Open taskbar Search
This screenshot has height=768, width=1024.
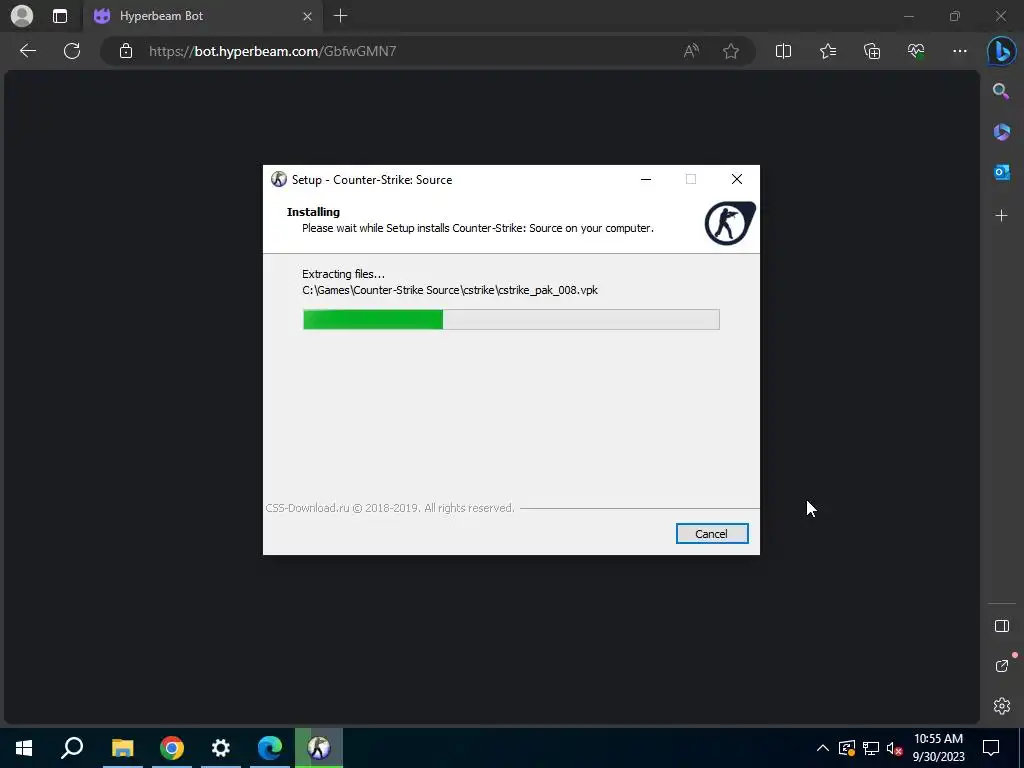pos(72,748)
